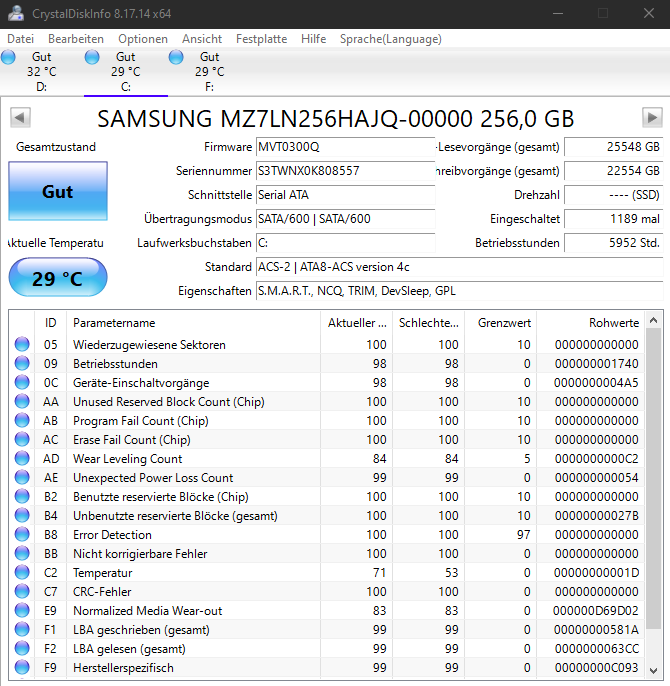This screenshot has width=670, height=686.
Task: Click the SAMSUNG MZ7LN256HAJQ model title
Action: (336, 119)
